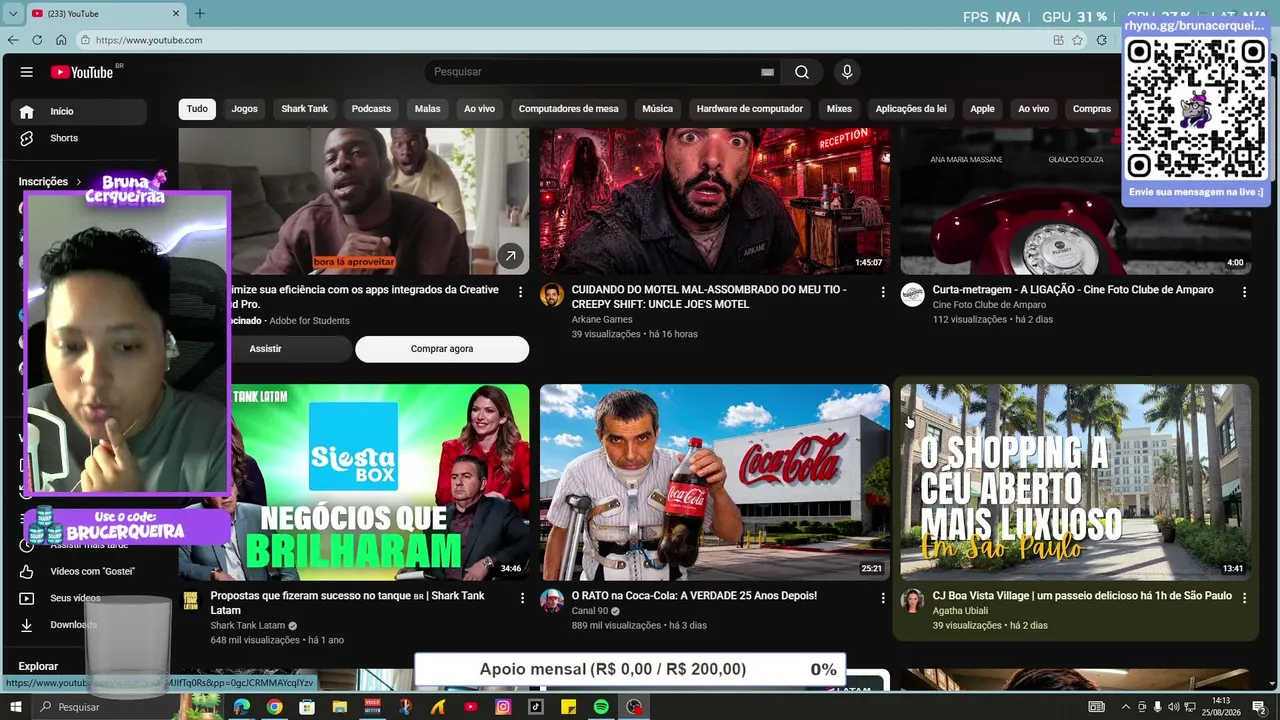Open the Windows Start menu
1280x720 pixels.
(15, 707)
